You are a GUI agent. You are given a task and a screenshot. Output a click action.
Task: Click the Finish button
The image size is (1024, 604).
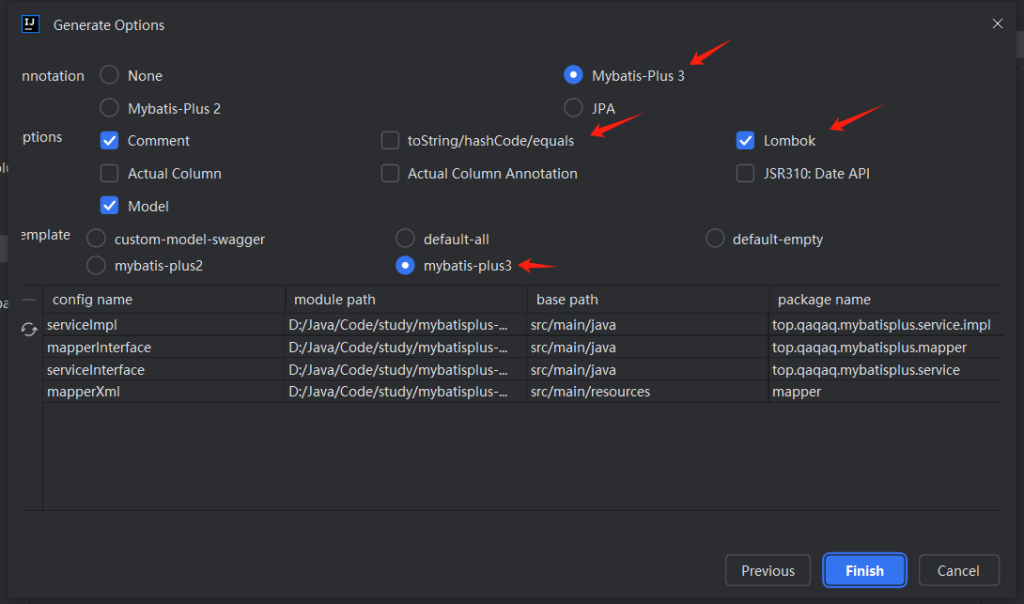click(x=864, y=571)
